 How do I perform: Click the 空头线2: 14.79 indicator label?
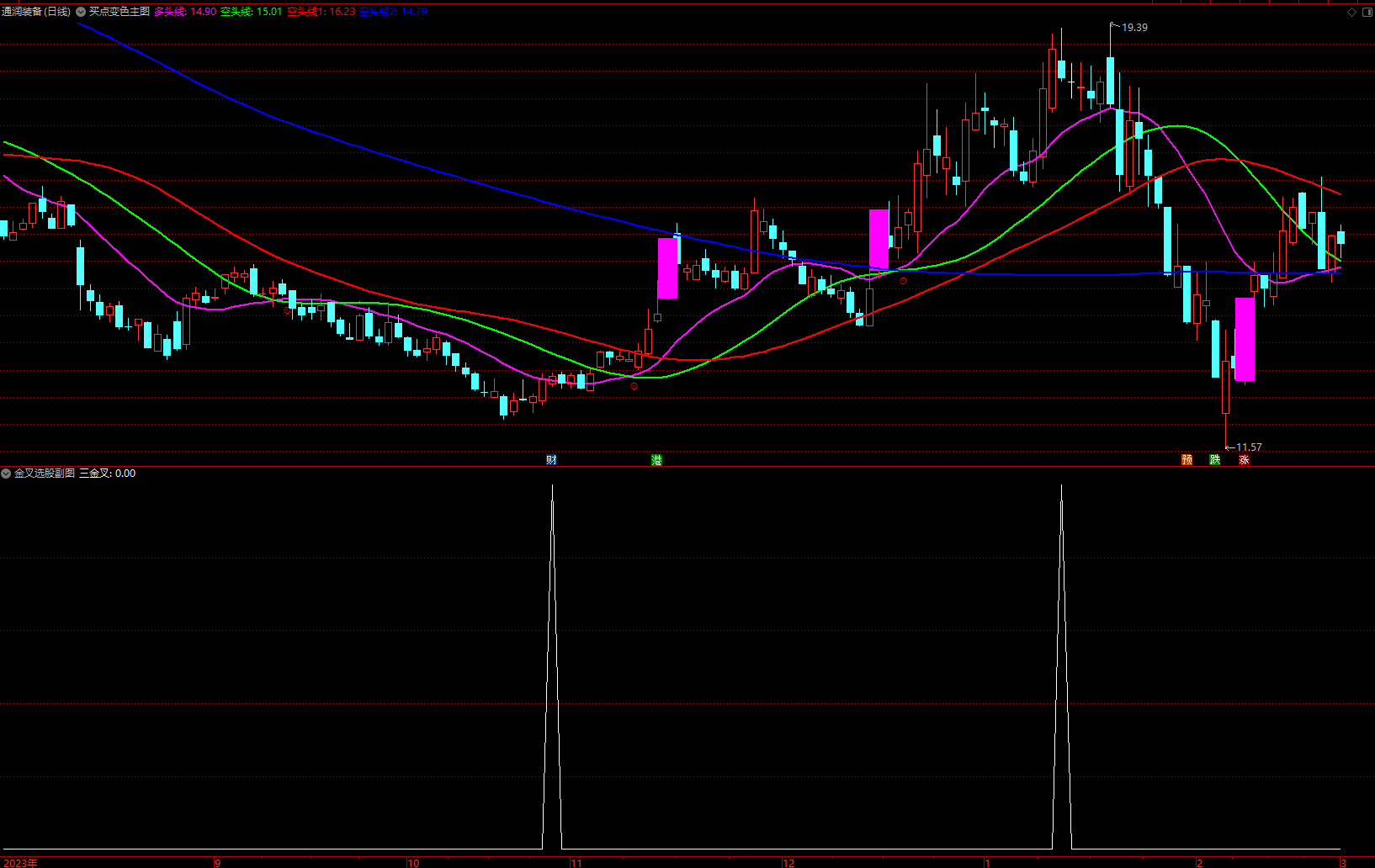393,12
